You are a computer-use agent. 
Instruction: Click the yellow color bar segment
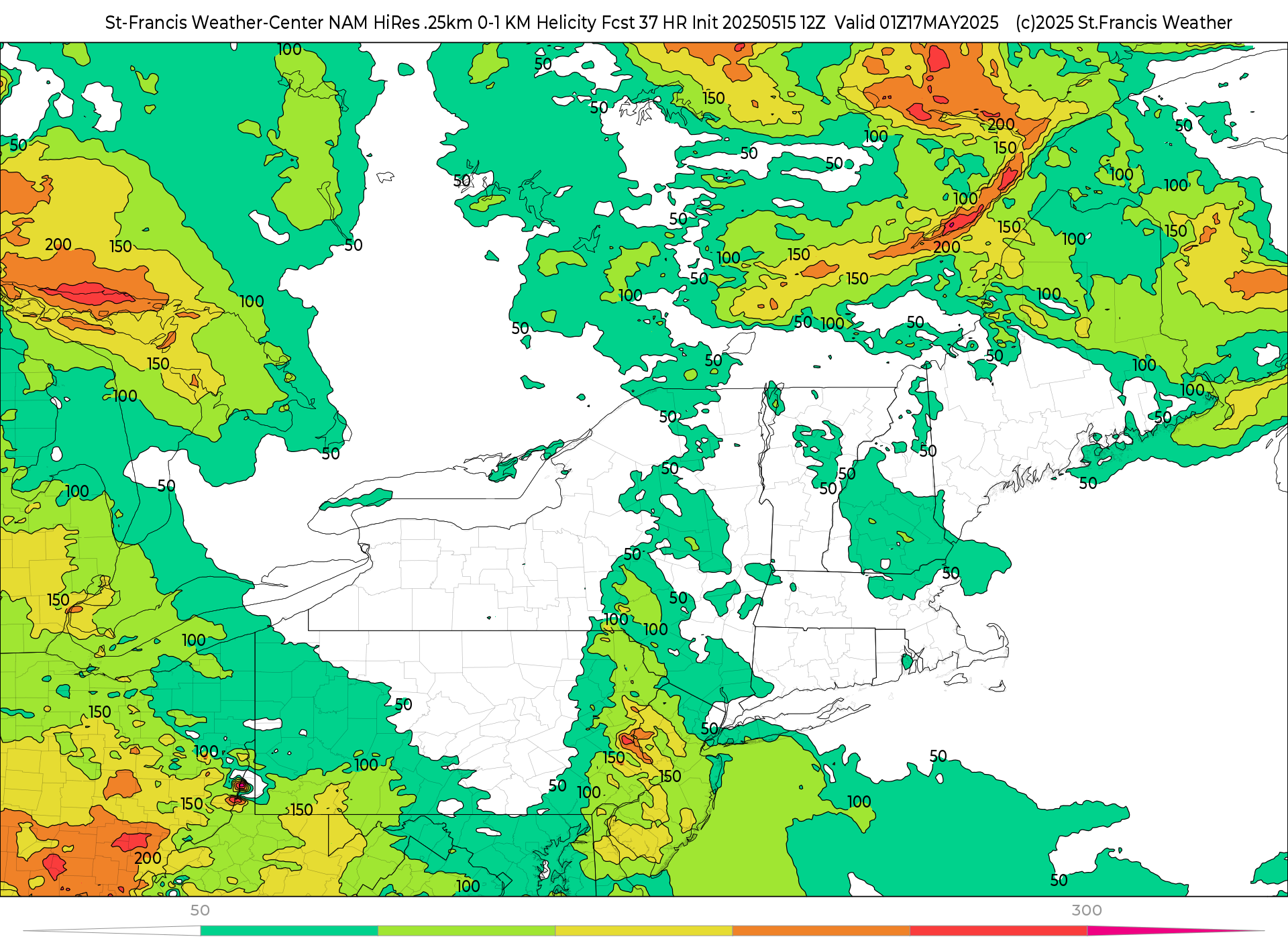644,931
